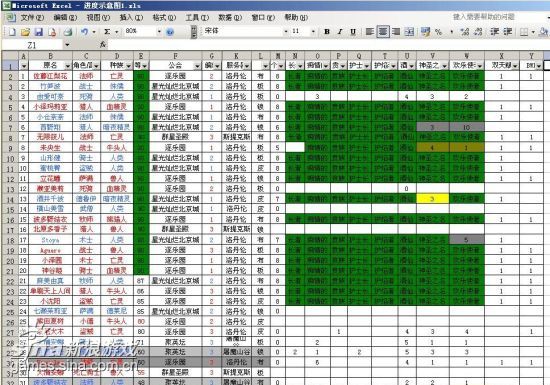Click the Increase Decimal icon
550x385 pixels.
tap(465, 32)
